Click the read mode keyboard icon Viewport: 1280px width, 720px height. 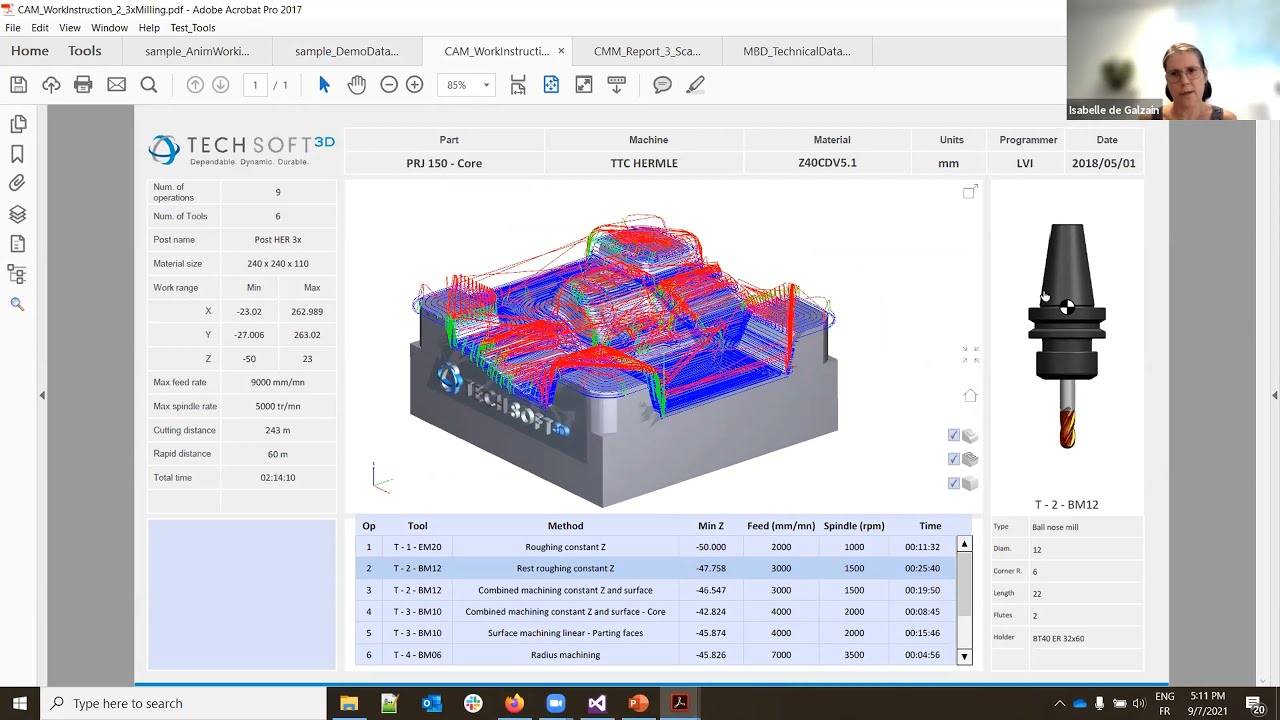click(x=616, y=85)
